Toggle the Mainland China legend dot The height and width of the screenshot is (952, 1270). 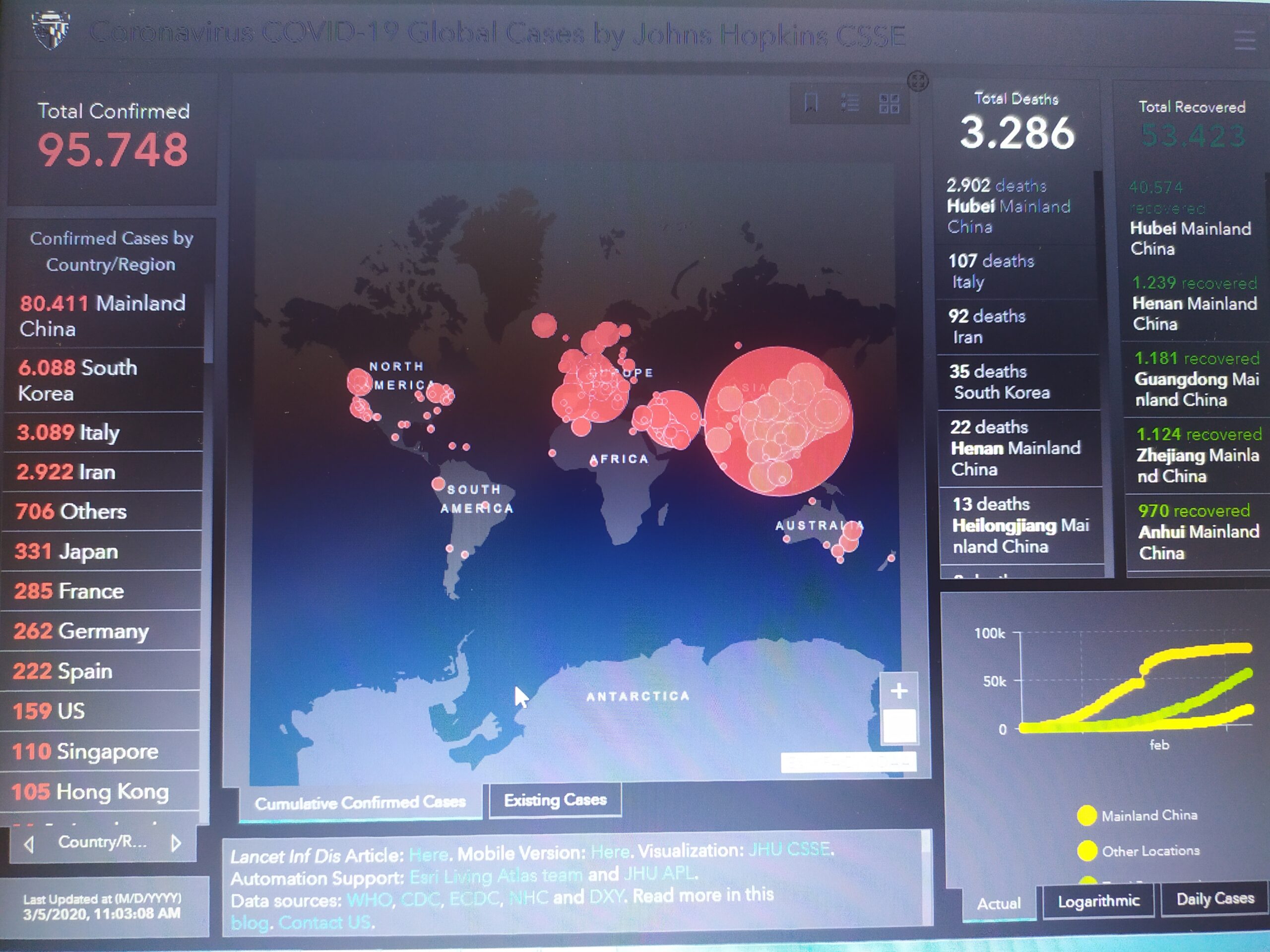click(x=1086, y=816)
